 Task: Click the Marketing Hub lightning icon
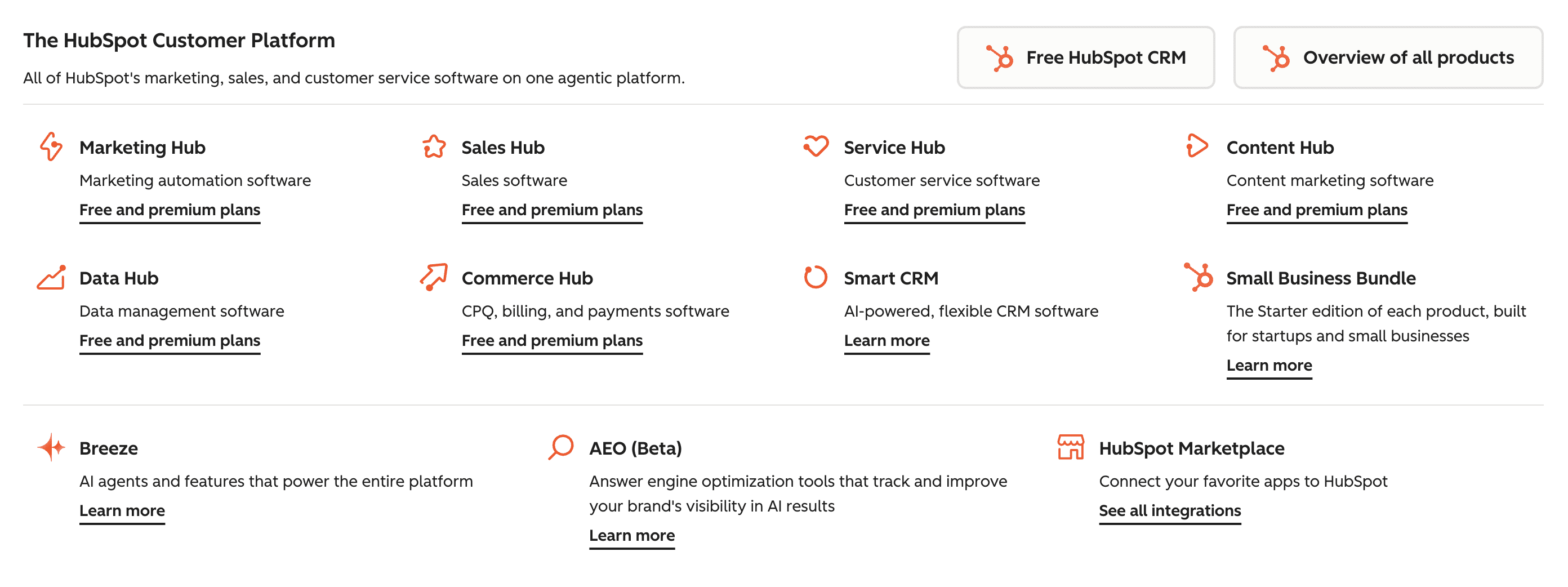coord(51,146)
